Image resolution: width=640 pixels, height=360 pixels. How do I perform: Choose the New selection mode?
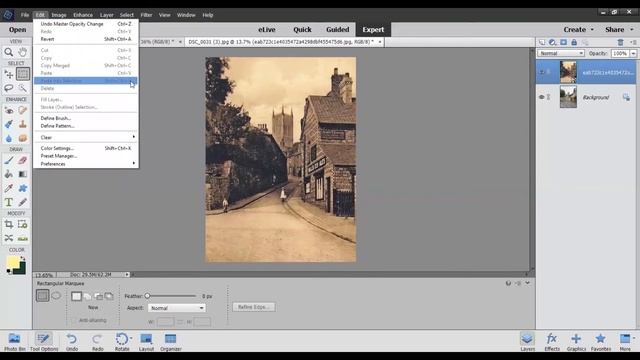pos(76,296)
